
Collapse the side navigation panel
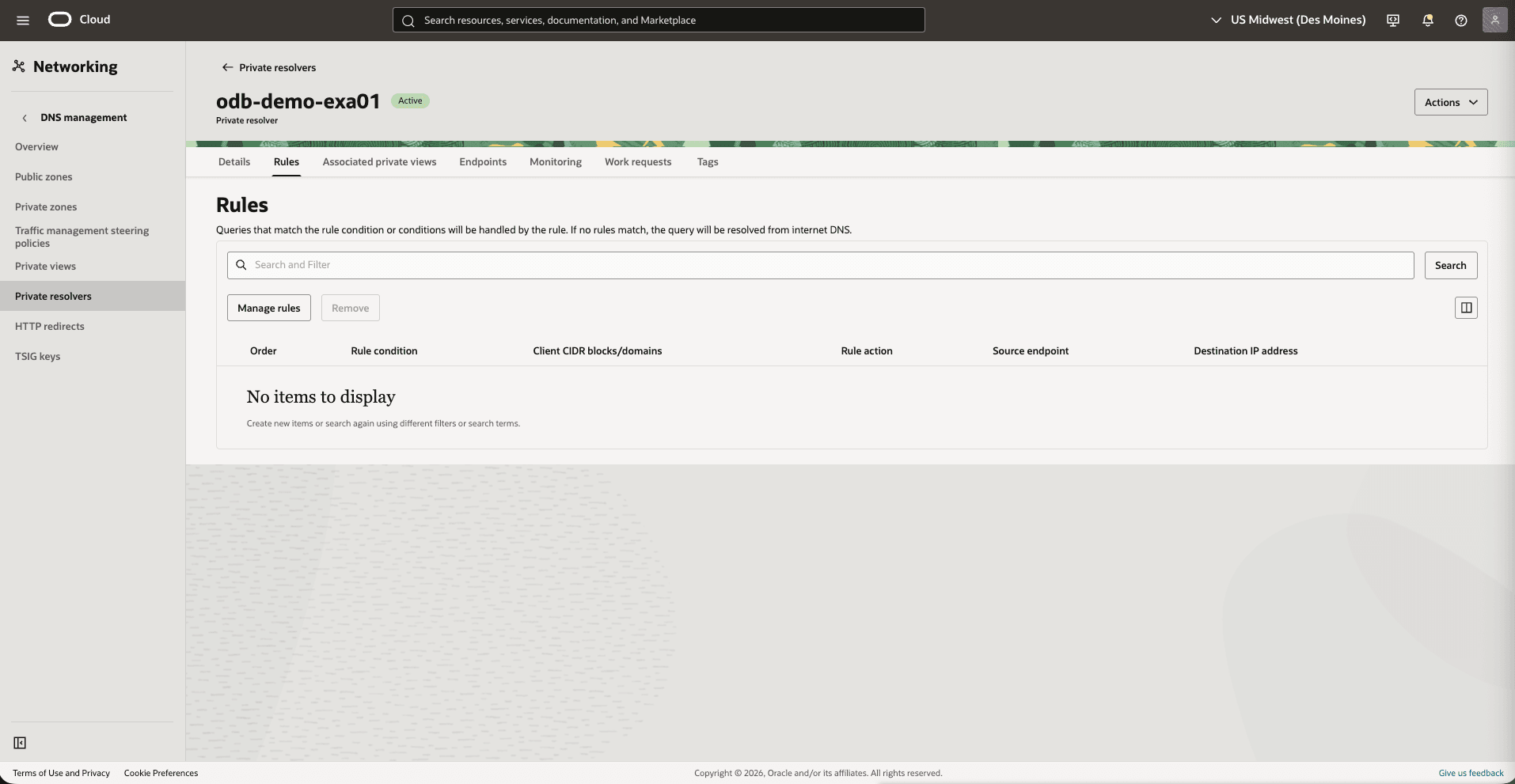pos(20,743)
